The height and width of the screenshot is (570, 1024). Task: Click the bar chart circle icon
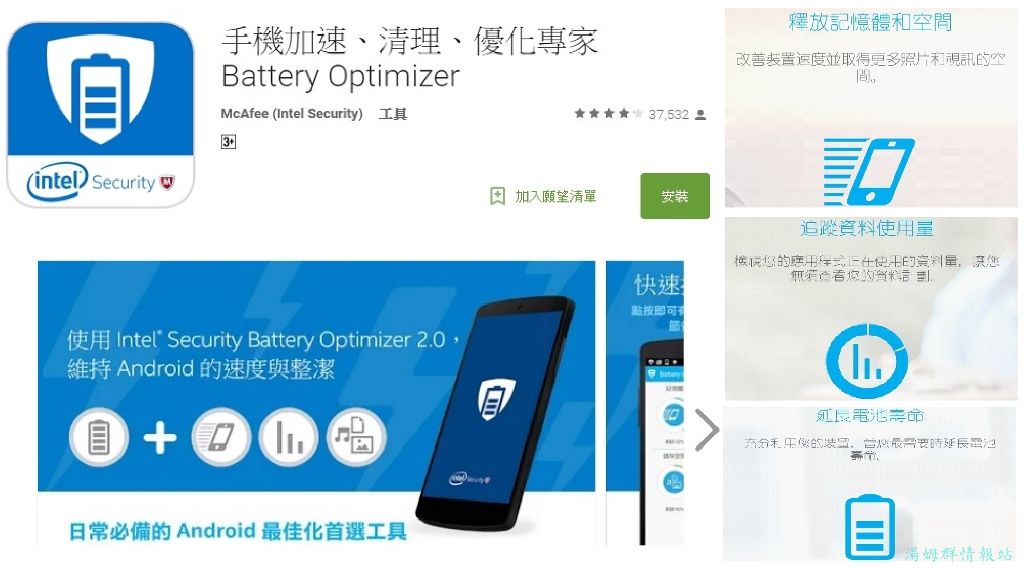pos(289,437)
